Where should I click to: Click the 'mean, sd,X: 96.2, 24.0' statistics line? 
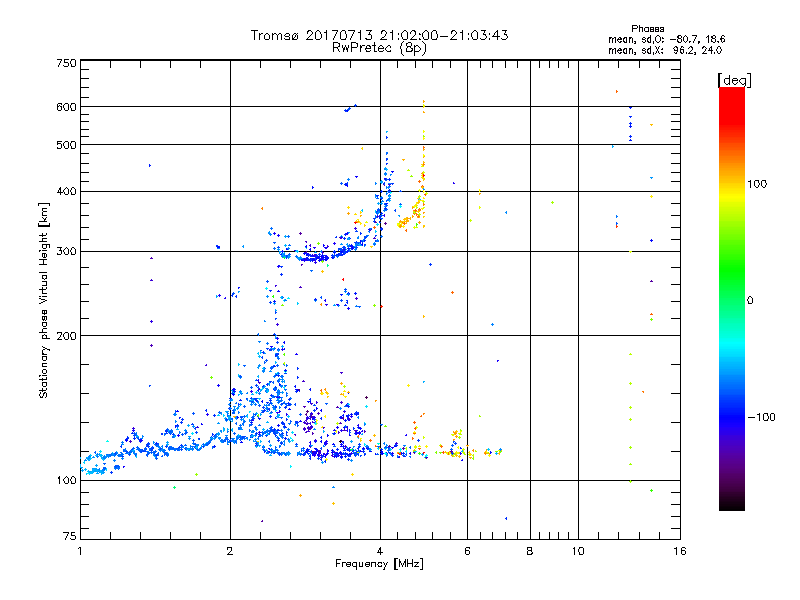(x=665, y=50)
